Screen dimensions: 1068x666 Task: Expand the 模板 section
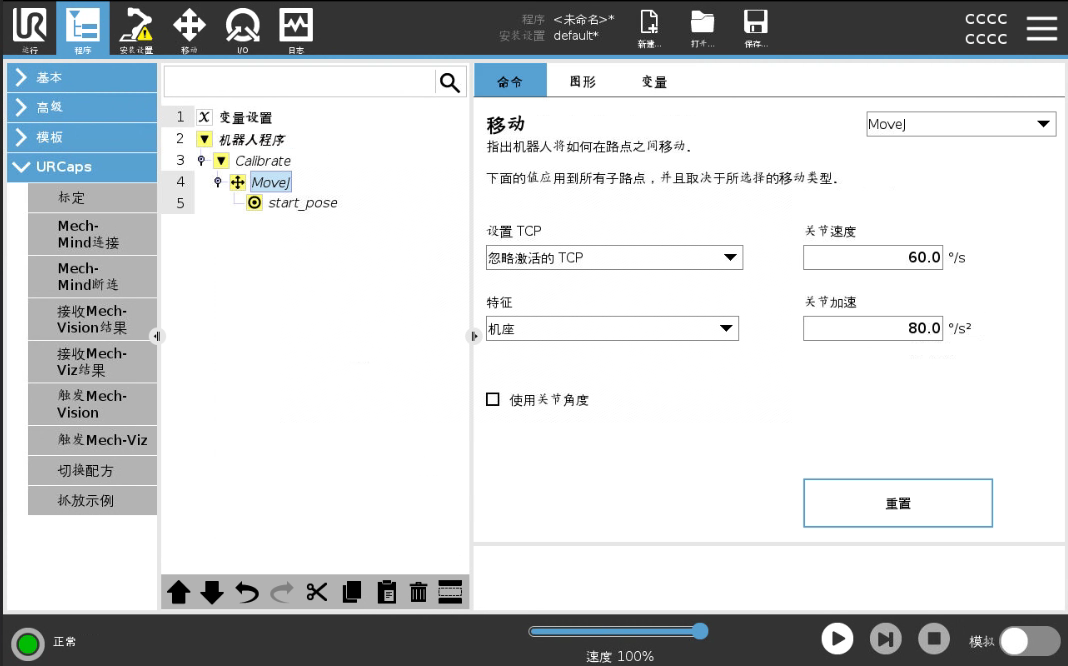click(82, 137)
